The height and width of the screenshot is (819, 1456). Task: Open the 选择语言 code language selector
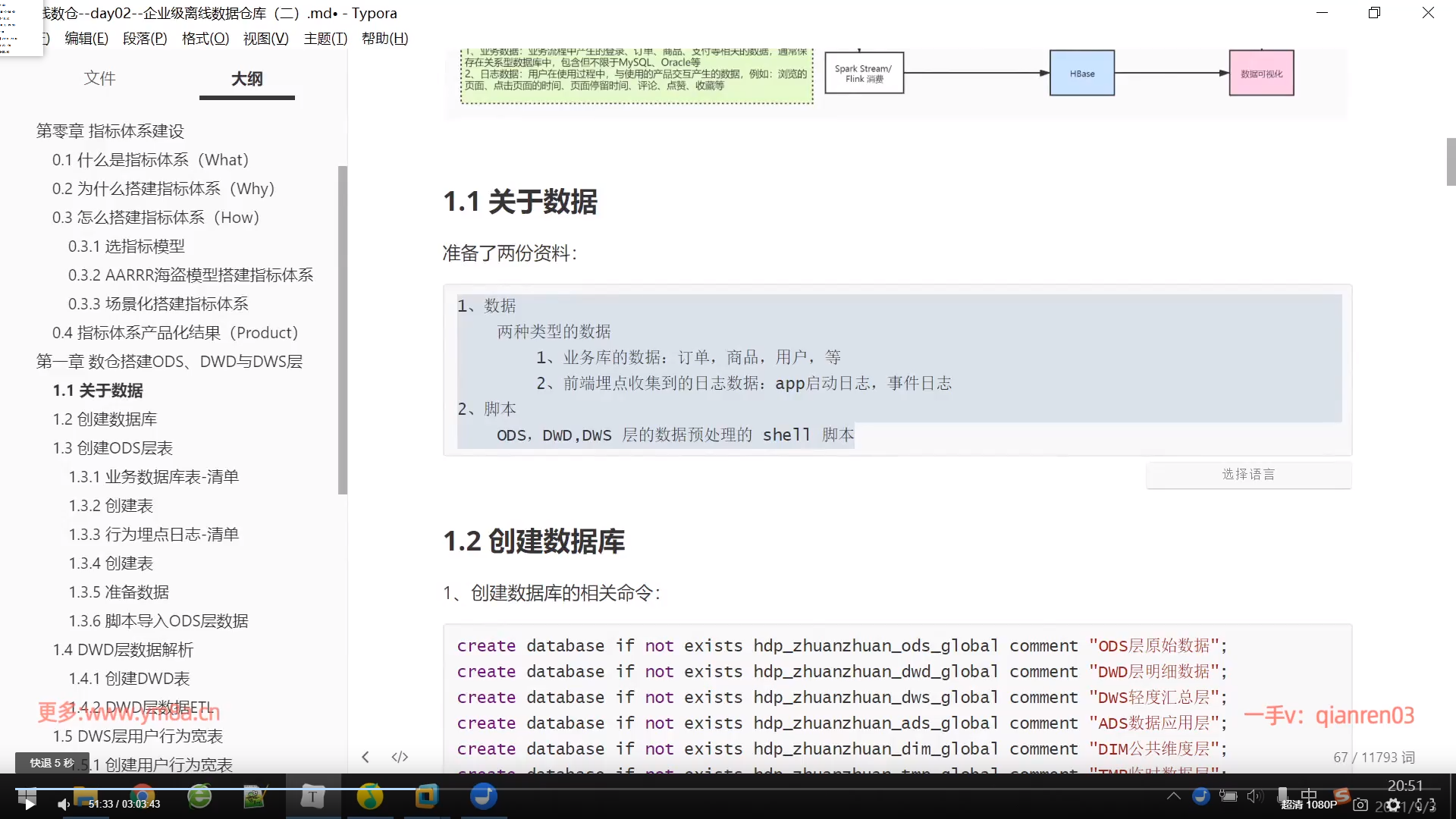tap(1248, 475)
